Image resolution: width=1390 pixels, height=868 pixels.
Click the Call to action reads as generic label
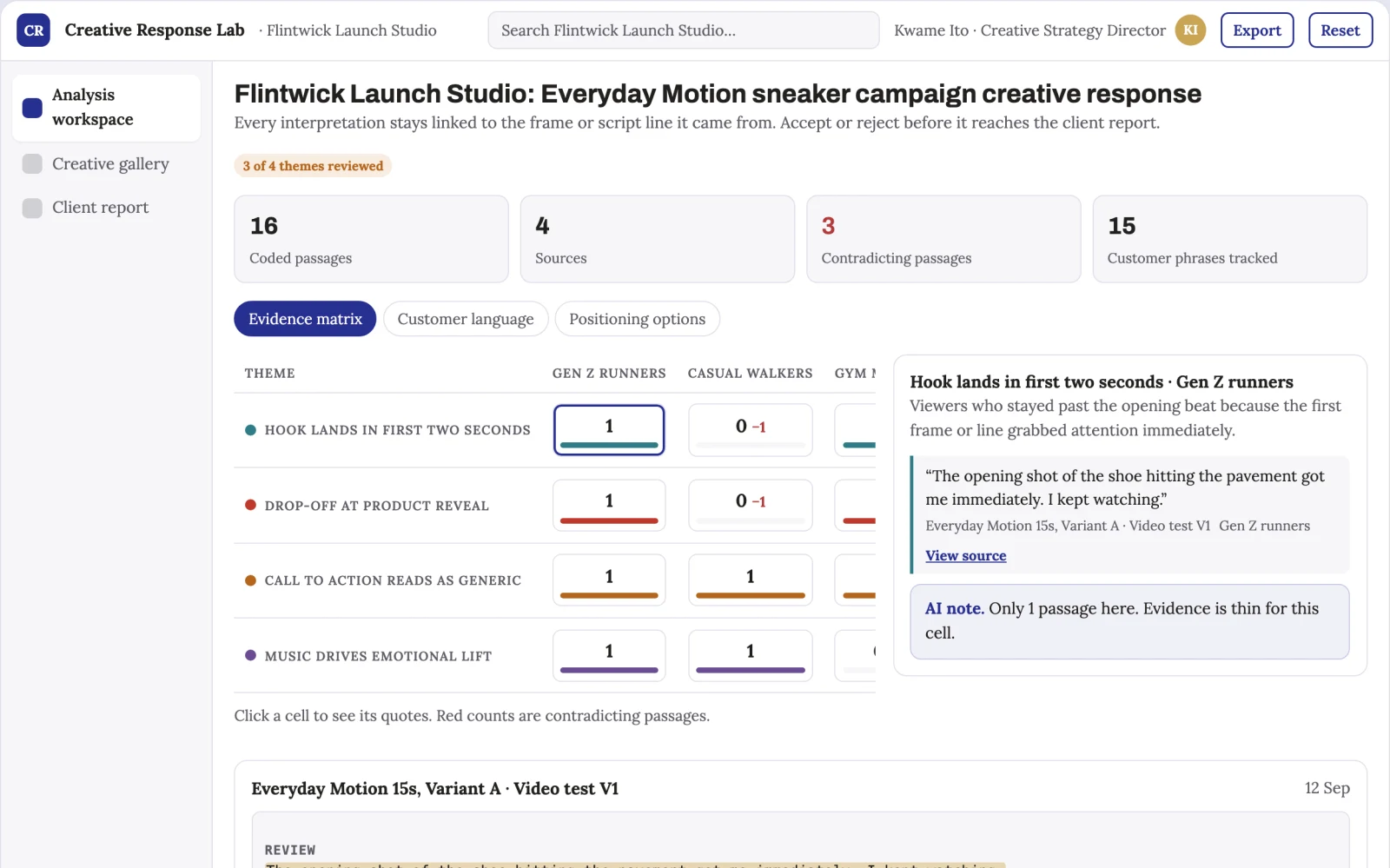[393, 580]
